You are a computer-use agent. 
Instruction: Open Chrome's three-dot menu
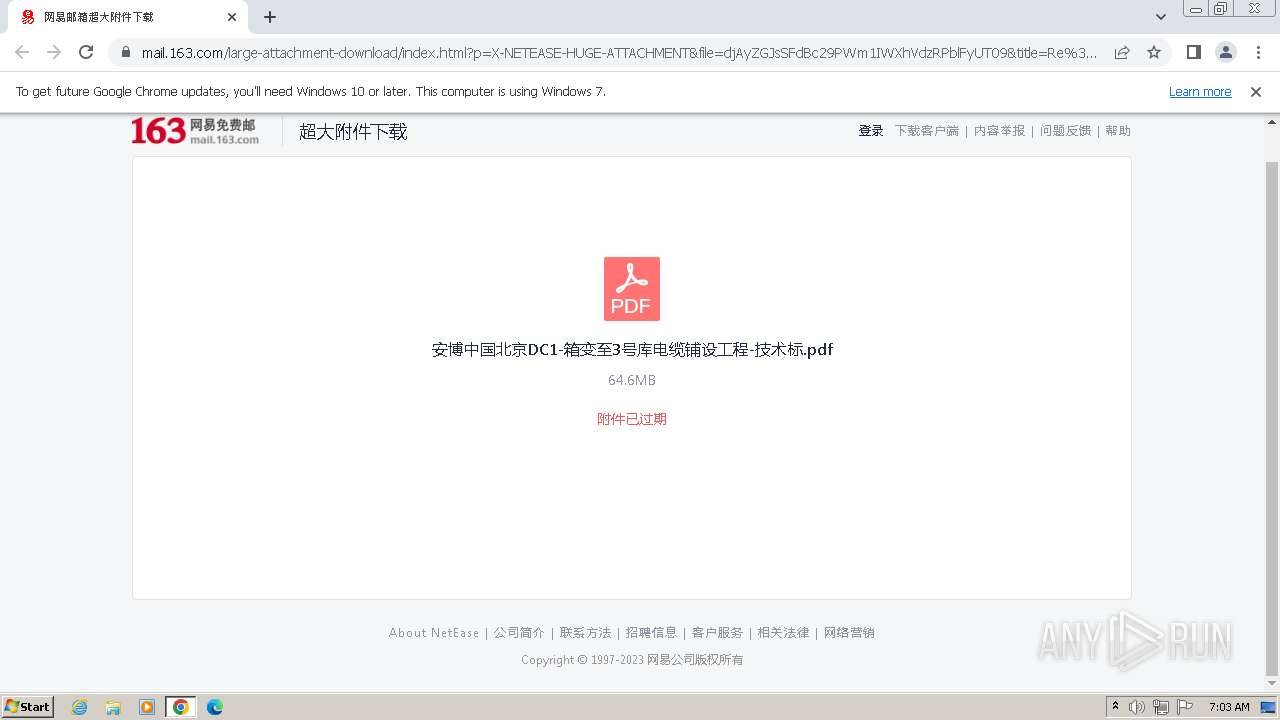tap(1258, 52)
